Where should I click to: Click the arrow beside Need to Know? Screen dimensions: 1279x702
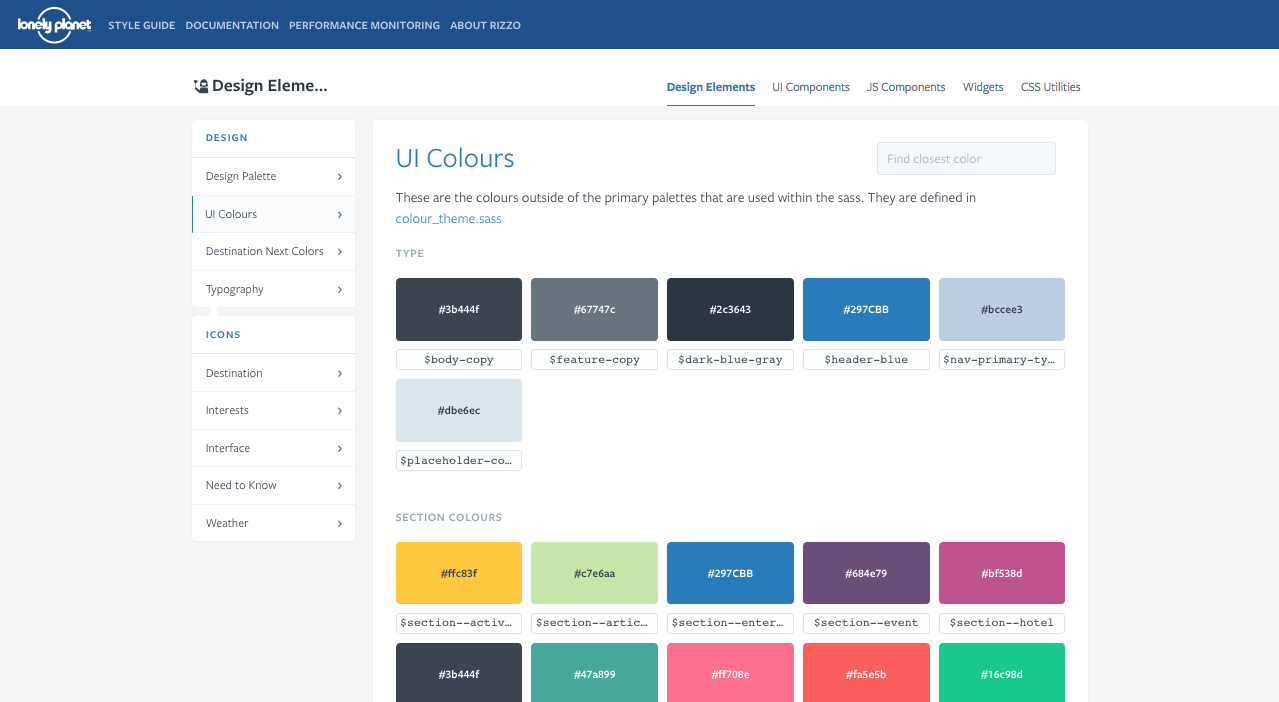click(340, 486)
